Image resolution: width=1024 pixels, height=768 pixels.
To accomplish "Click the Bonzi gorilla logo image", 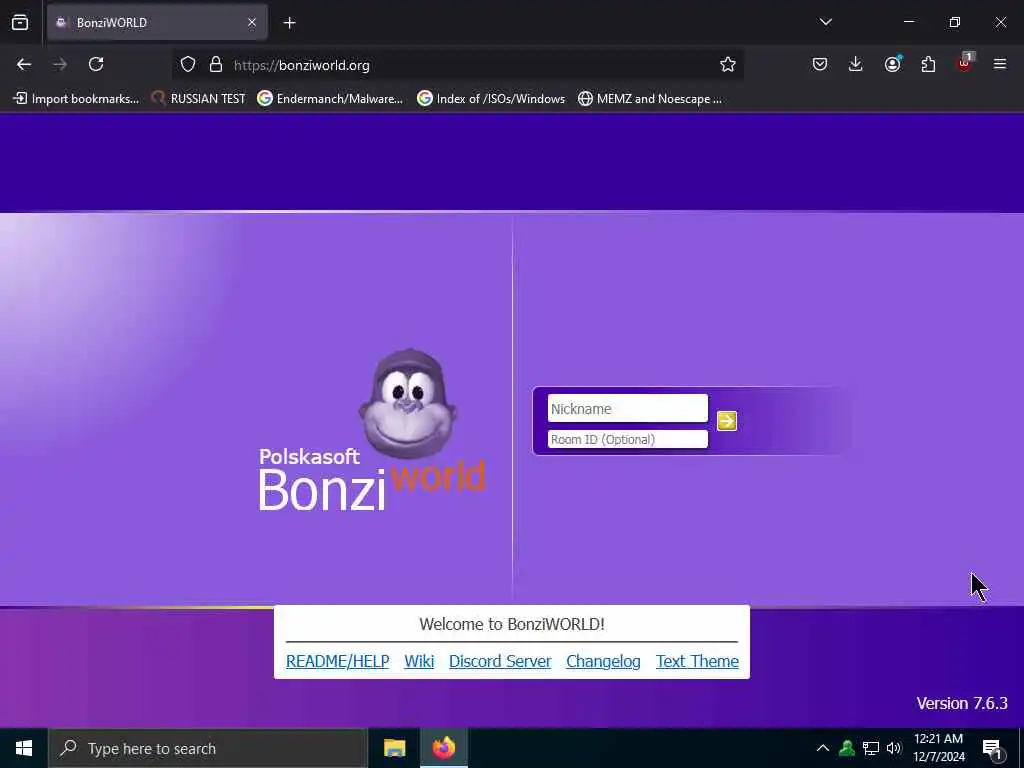I will [408, 403].
